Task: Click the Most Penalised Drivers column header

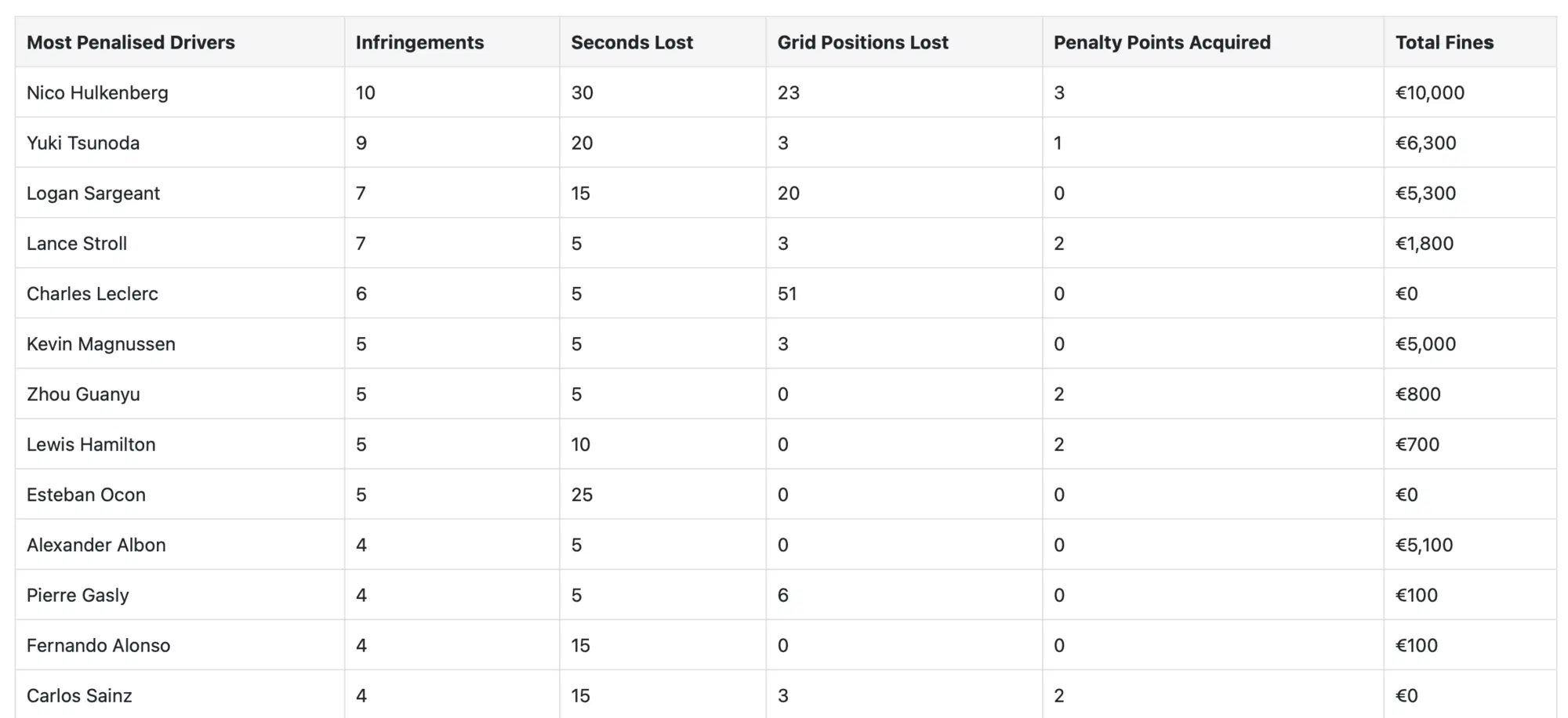Action: coord(131,42)
